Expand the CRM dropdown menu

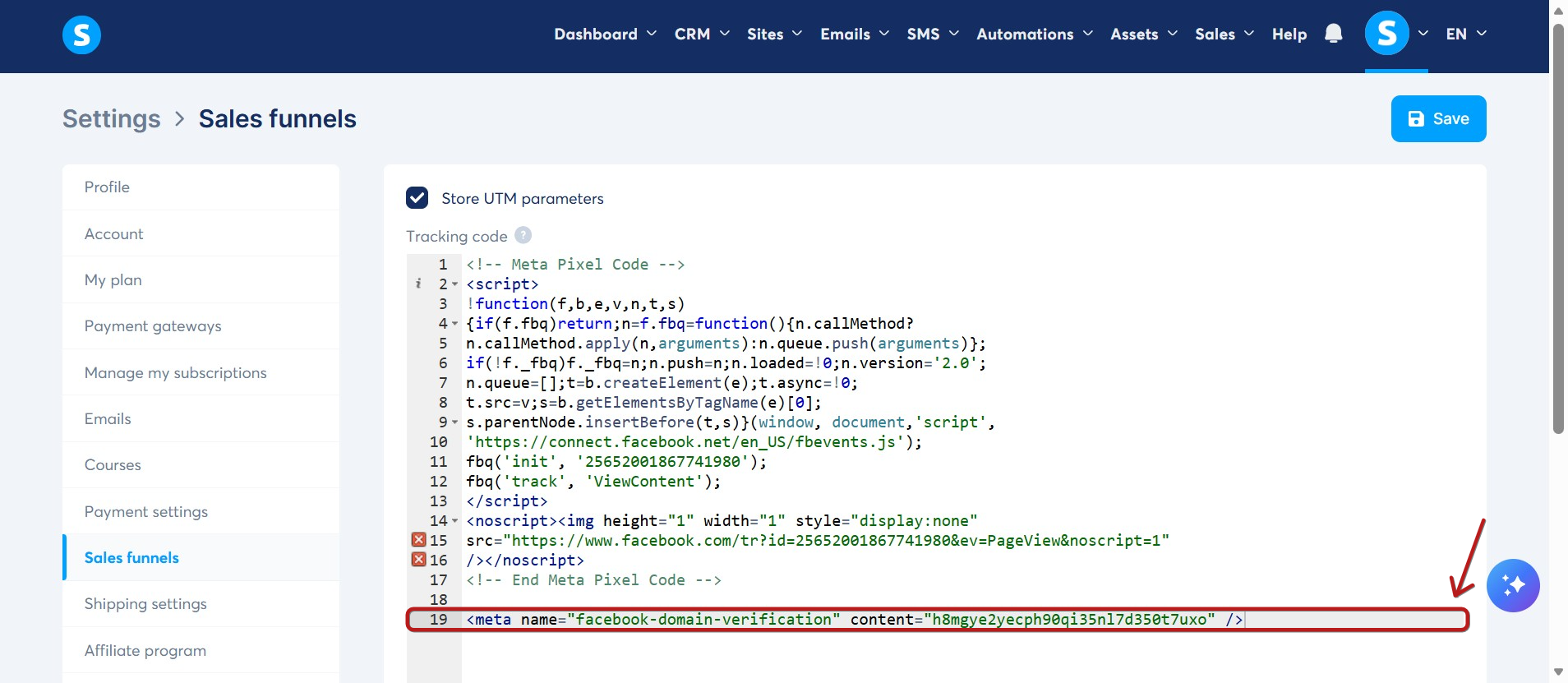pos(702,34)
